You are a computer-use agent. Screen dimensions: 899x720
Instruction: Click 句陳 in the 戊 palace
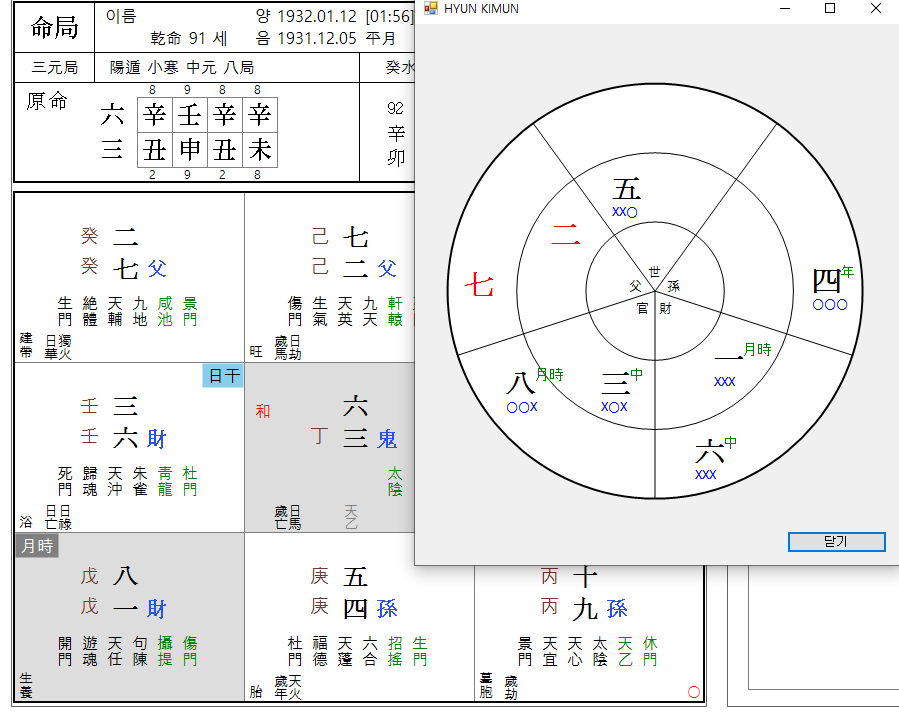tap(140, 651)
